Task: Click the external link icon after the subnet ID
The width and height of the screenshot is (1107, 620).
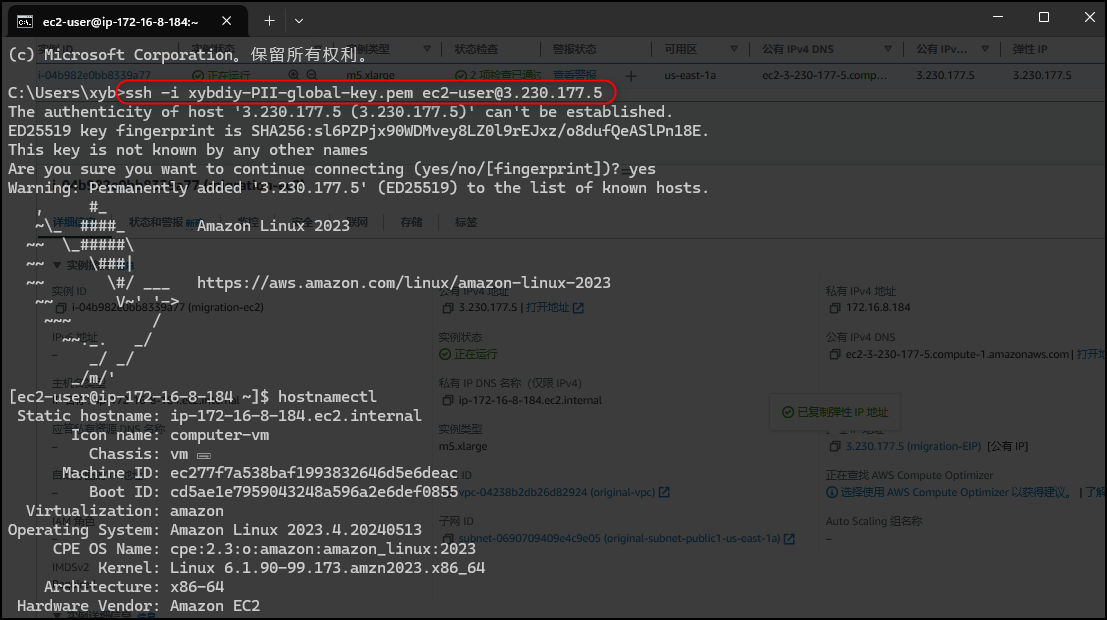Action: [789, 539]
